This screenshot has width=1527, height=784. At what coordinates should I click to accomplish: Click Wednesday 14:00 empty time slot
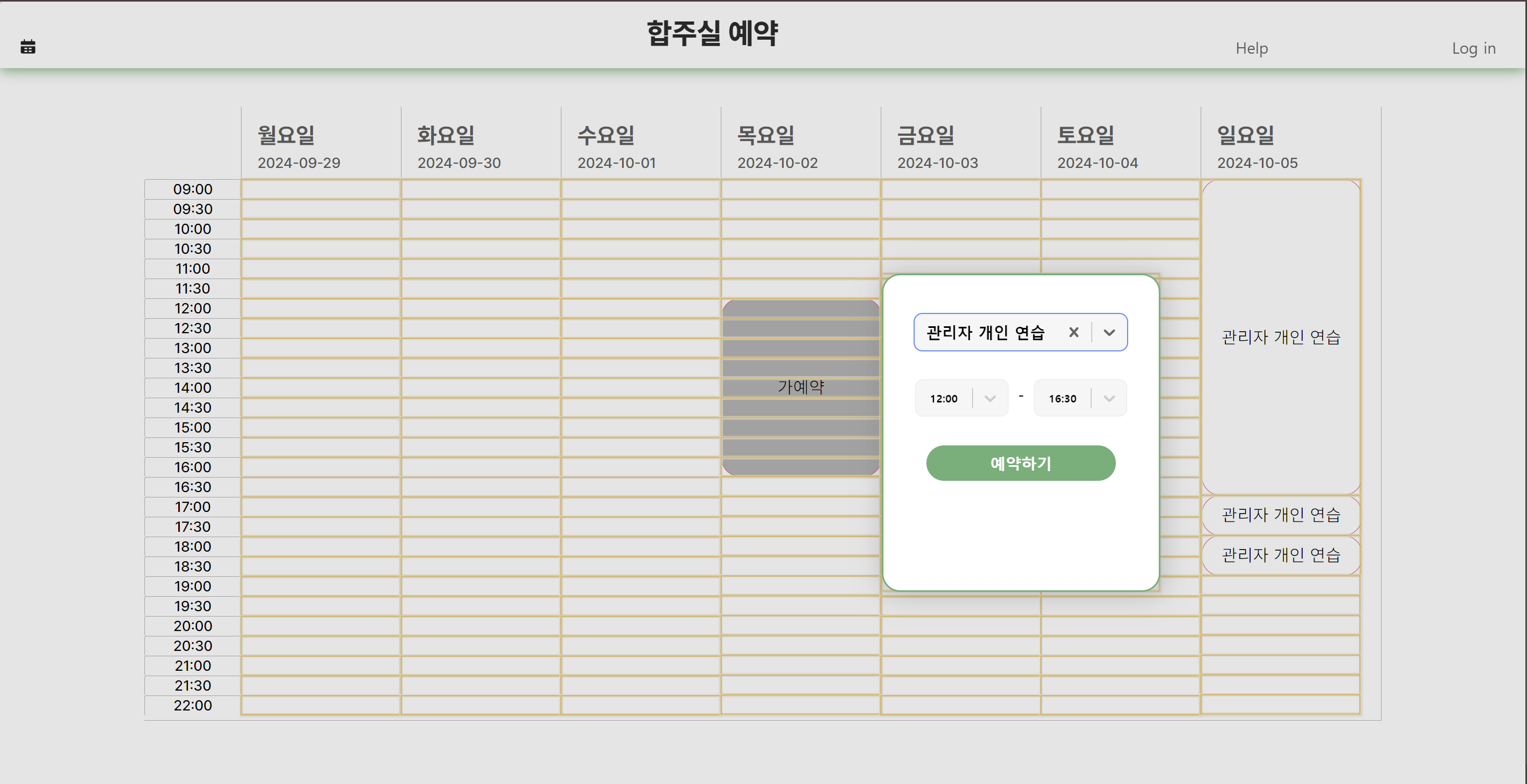click(x=640, y=387)
